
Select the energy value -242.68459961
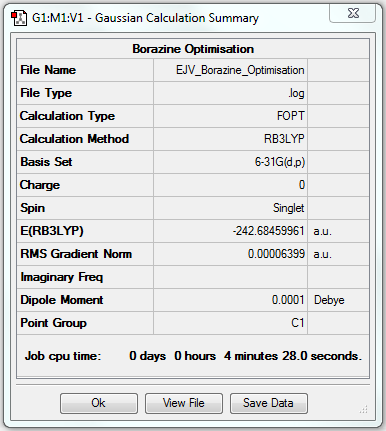pos(269,231)
